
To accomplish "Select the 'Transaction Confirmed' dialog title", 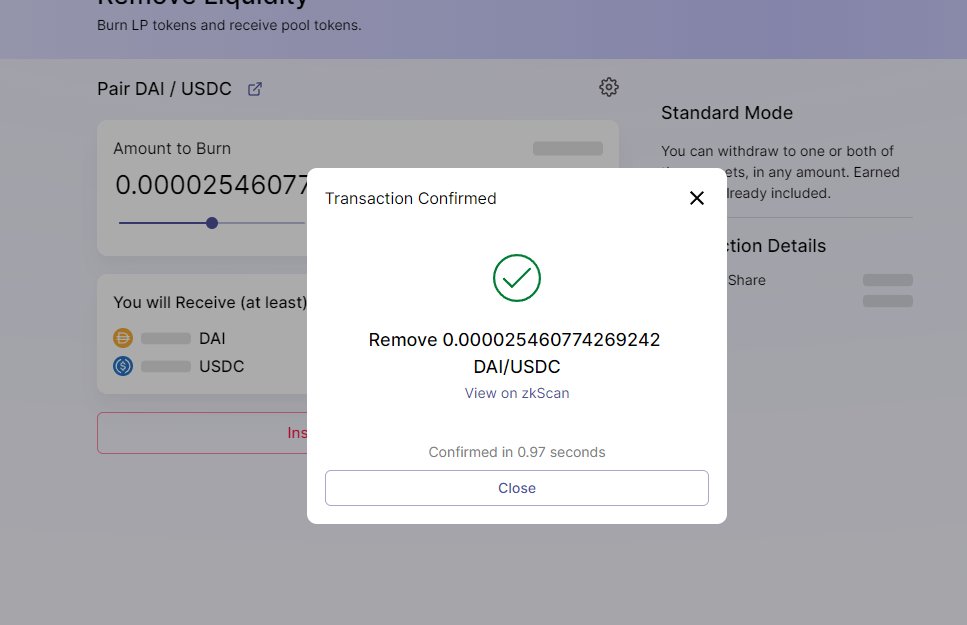I will (x=411, y=198).
